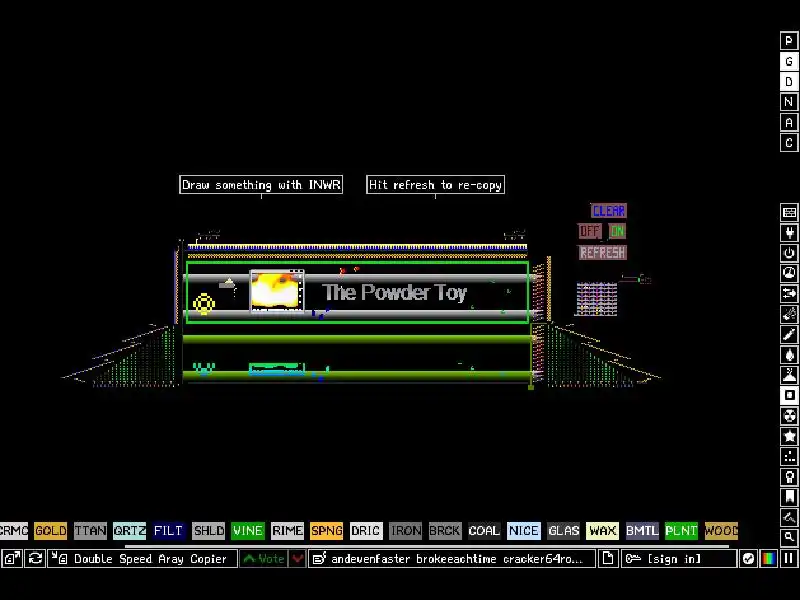Open the Radioactive category icon
The width and height of the screenshot is (800, 600).
point(789,416)
